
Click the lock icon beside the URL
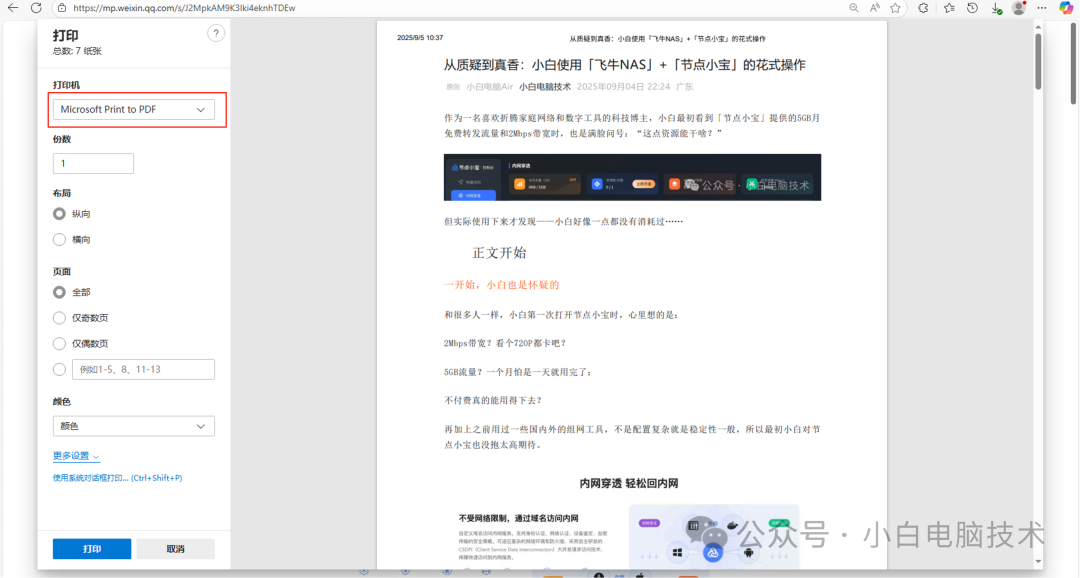coord(61,8)
